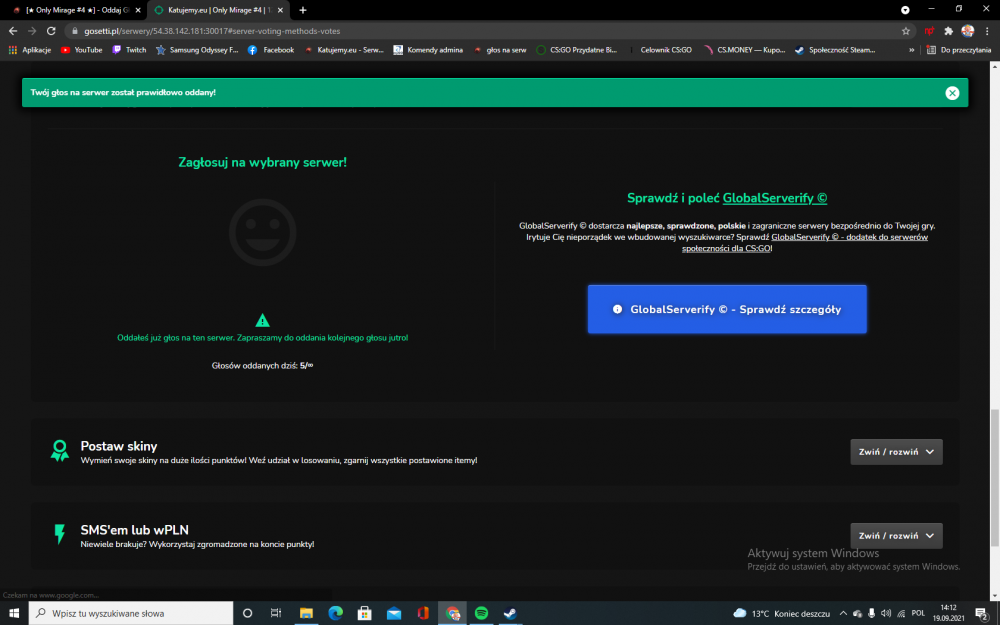Open Spotify from the taskbar
Screen dimensions: 1000x625
pyautogui.click(x=482, y=613)
